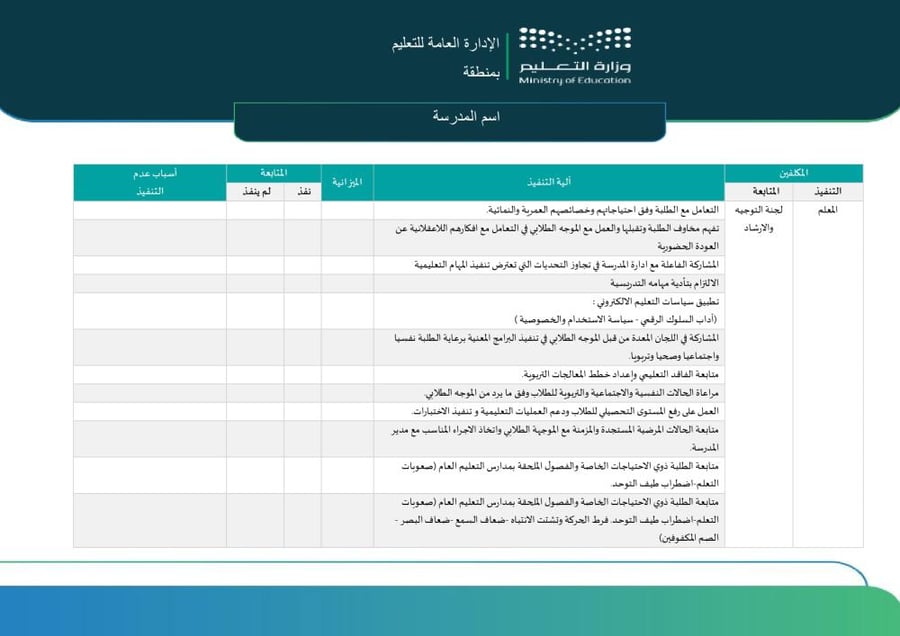900x636 pixels.
Task: Click 'نفذ' cell for row 'الالتزام بتأدية مهامه'
Action: coord(302,284)
